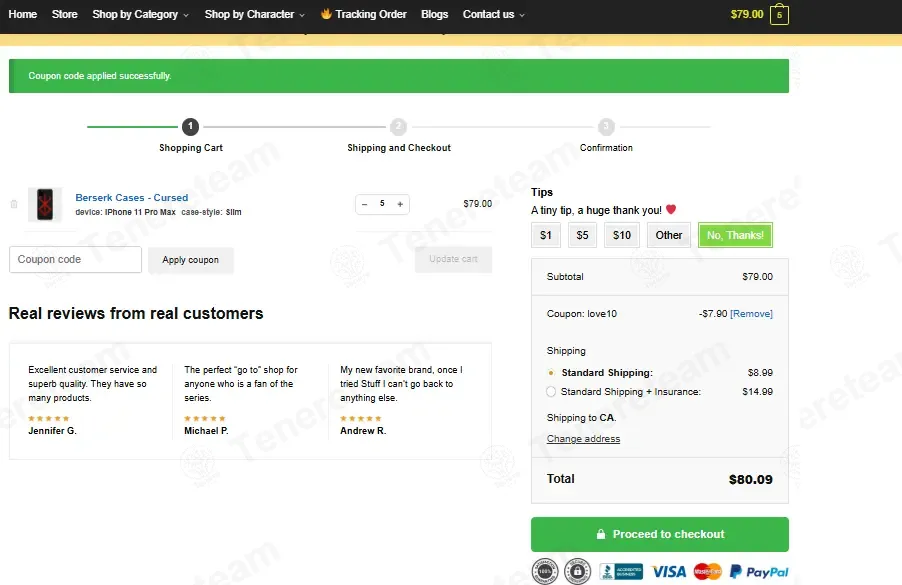Open the Contact us dropdown menu
Viewport: 902px width, 585px height.
tap(494, 14)
